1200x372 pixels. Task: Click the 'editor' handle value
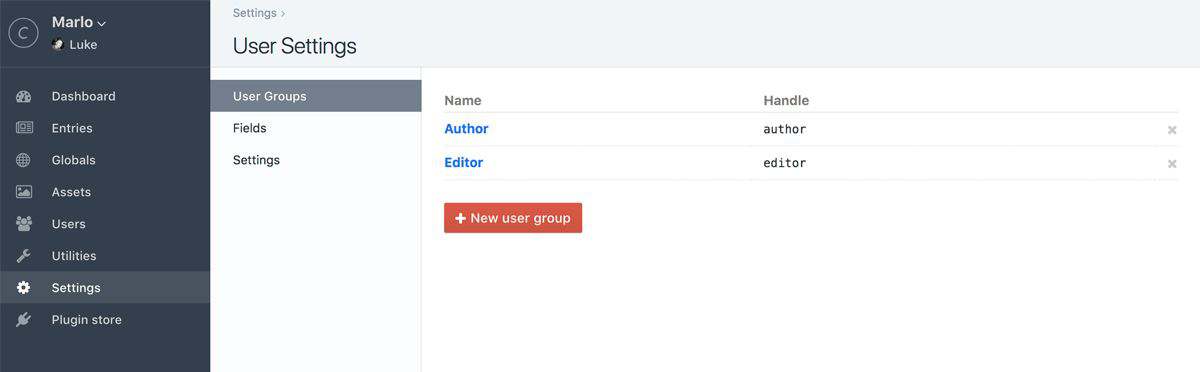click(x=784, y=162)
